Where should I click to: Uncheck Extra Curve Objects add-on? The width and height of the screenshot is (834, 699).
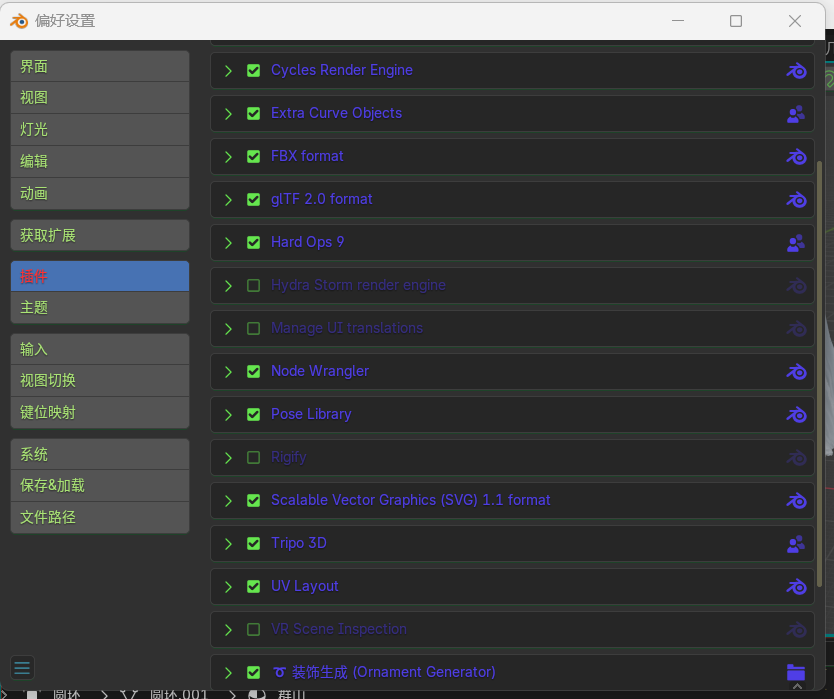254,113
